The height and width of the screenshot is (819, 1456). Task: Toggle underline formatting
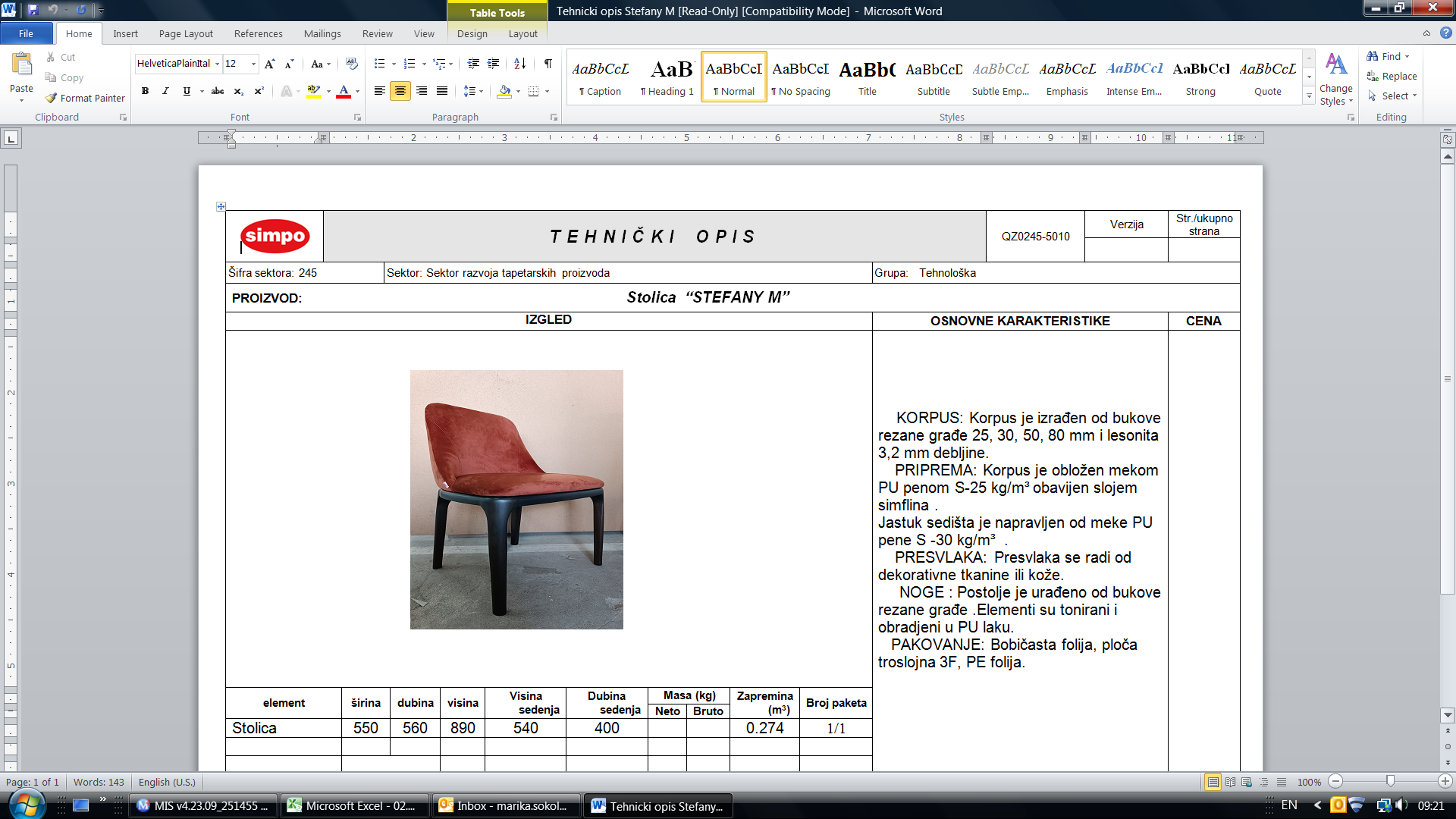pos(187,91)
